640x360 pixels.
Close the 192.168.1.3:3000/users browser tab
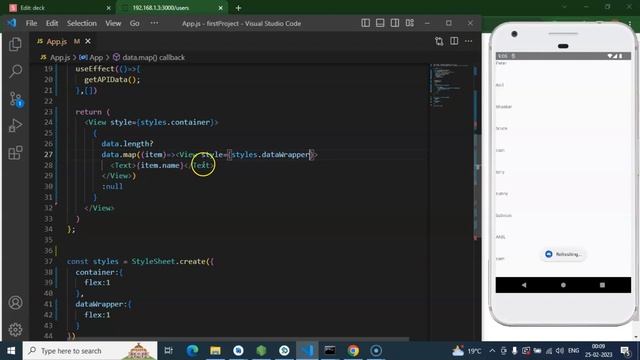tap(220, 8)
